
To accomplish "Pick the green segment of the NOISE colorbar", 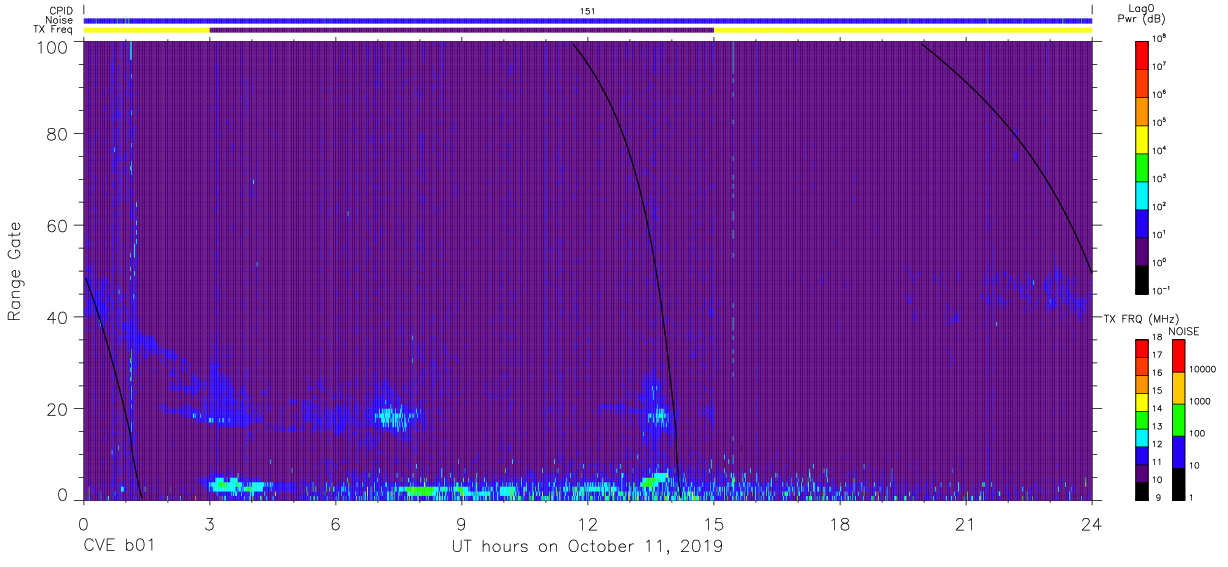I will [1178, 420].
